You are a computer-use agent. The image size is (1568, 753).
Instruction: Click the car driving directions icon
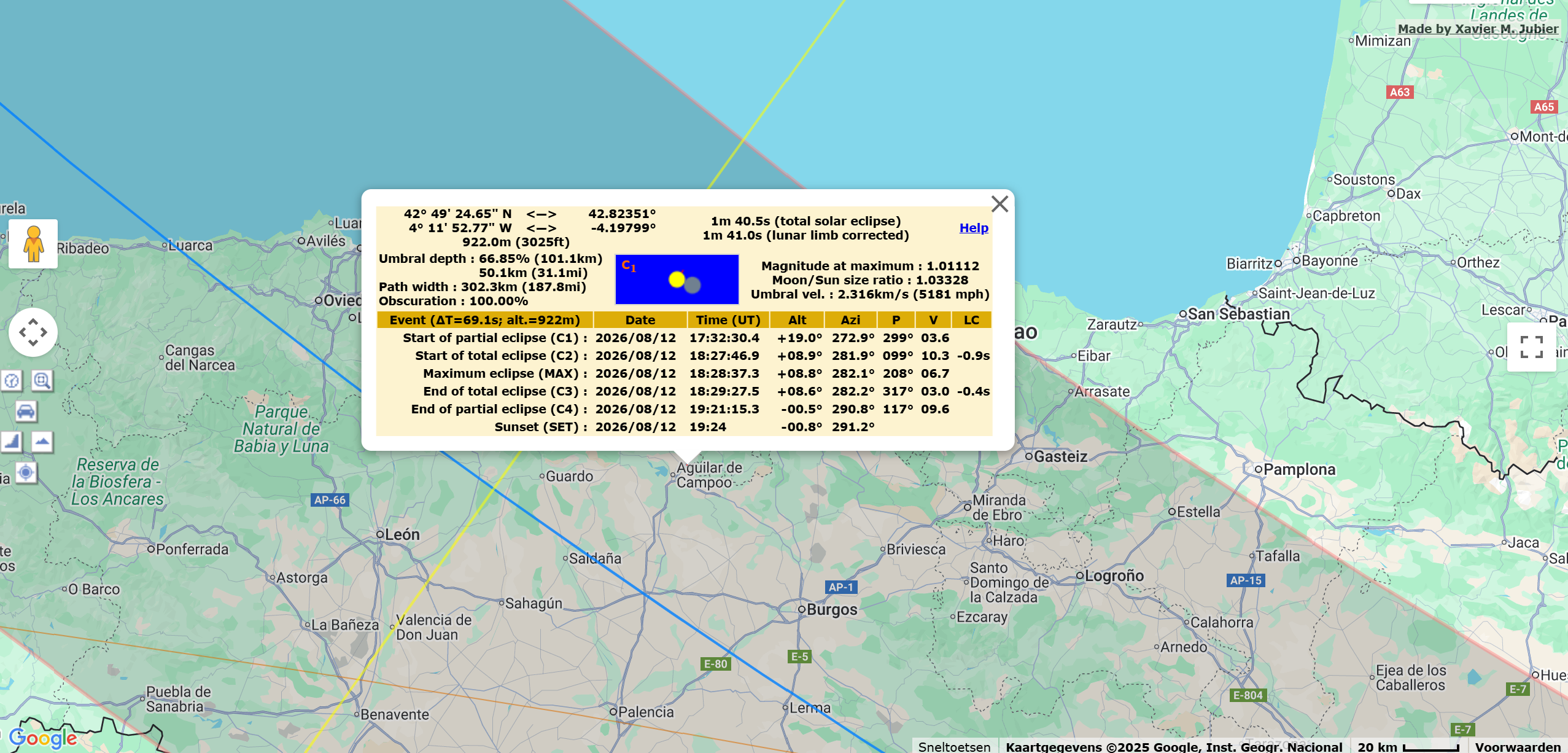(26, 411)
